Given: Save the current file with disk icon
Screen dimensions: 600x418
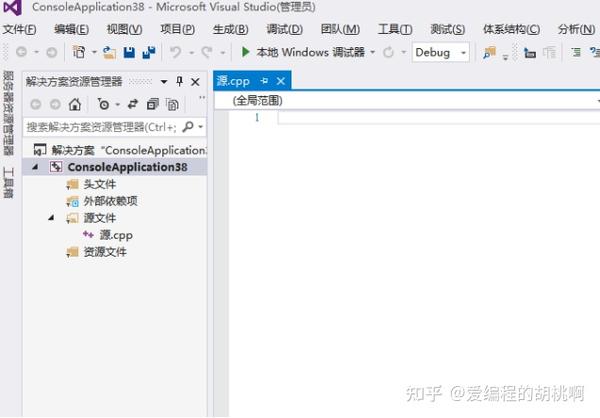Looking at the screenshot, I should coord(129,52).
